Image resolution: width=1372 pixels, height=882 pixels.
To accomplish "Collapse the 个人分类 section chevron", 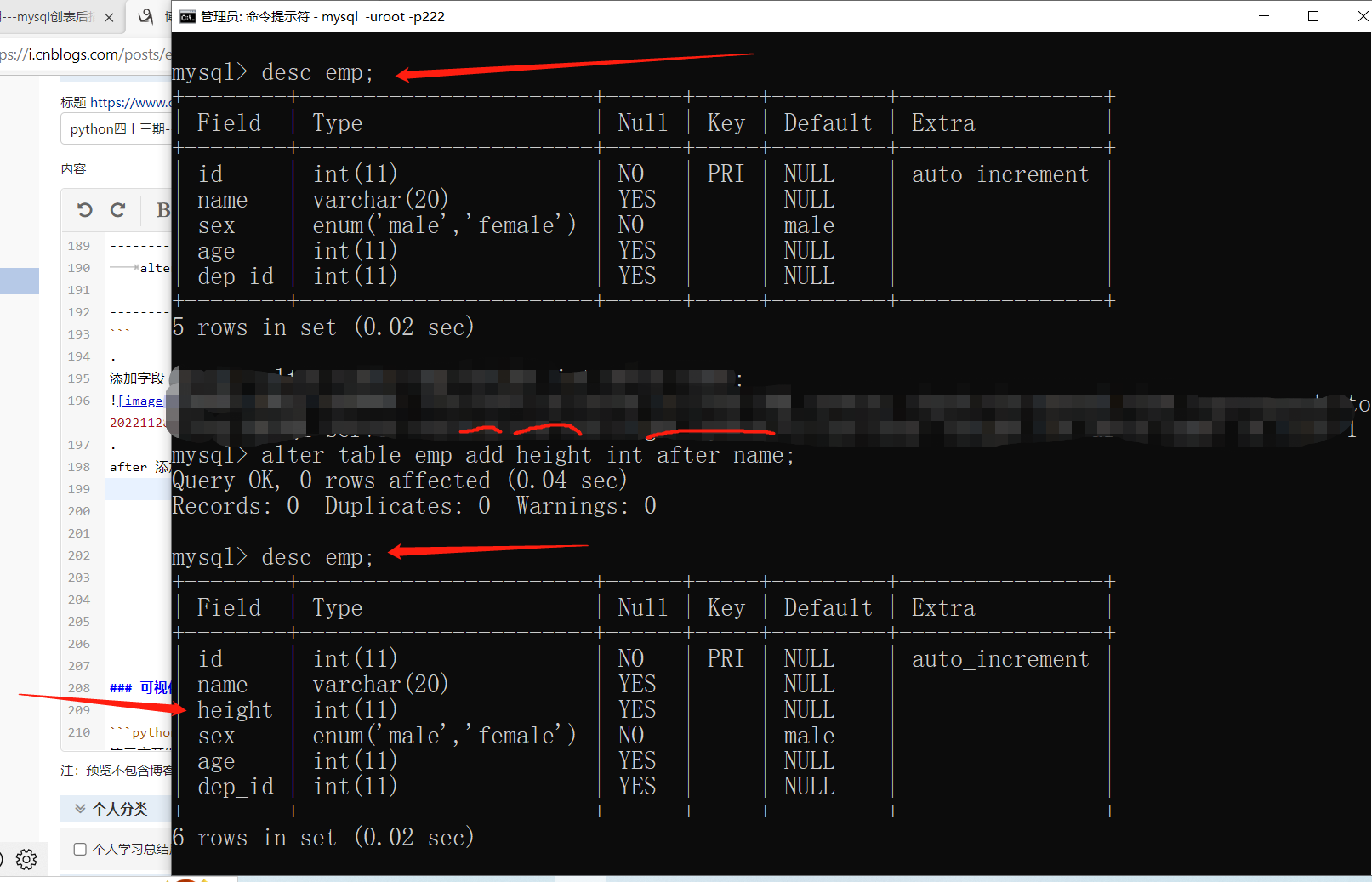I will pos(80,808).
